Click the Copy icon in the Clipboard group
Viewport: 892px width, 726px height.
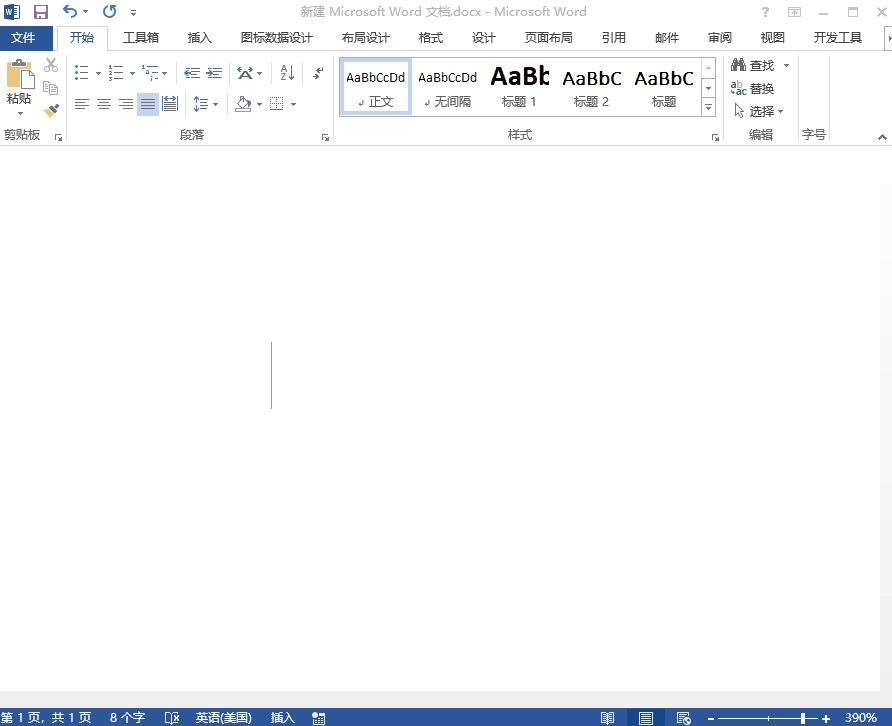(50, 88)
